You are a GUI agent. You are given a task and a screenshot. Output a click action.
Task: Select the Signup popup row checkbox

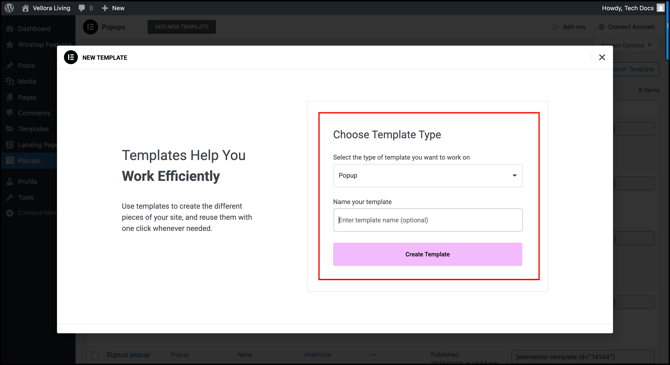95,355
